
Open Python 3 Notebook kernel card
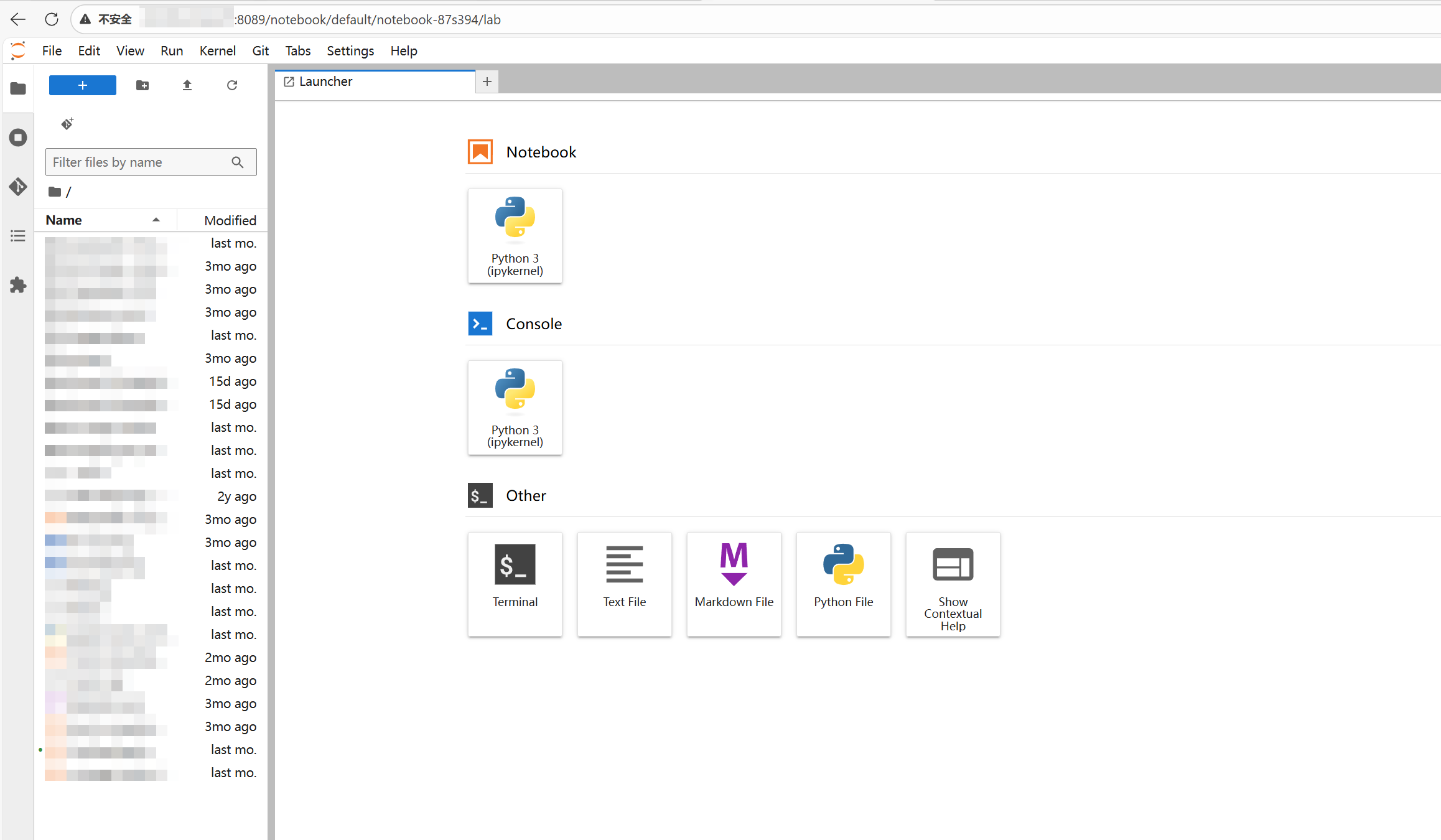click(x=515, y=236)
